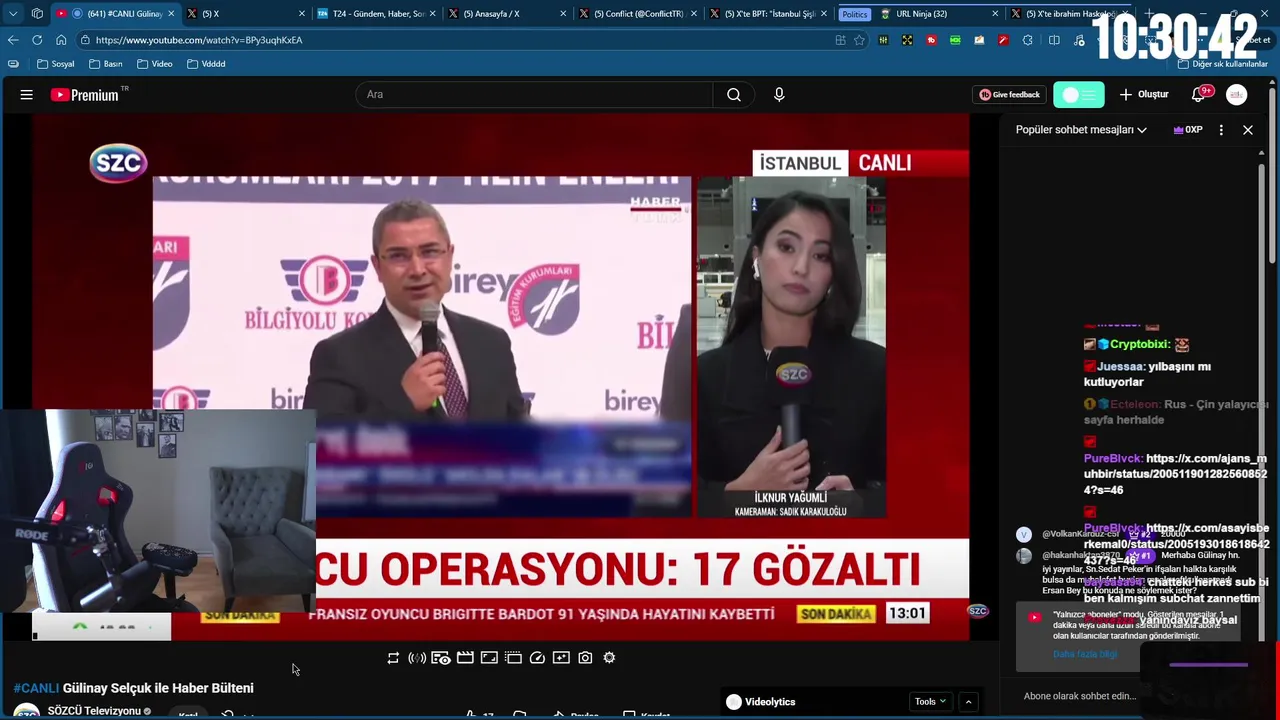
Task: Toggle the loop icon under the player
Action: point(393,658)
